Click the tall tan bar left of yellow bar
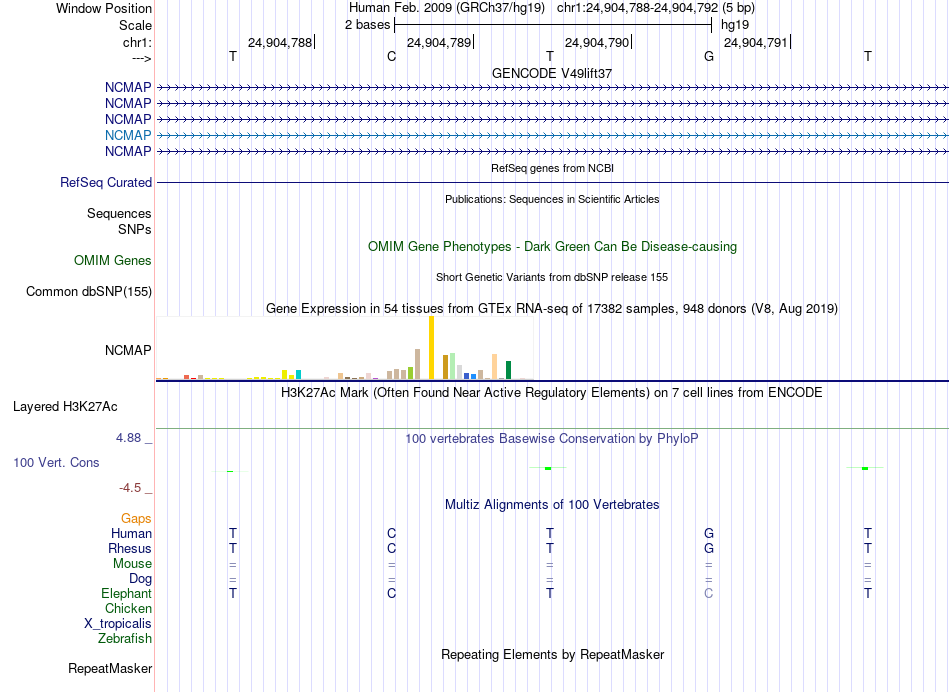The image size is (950, 692). coord(417,364)
